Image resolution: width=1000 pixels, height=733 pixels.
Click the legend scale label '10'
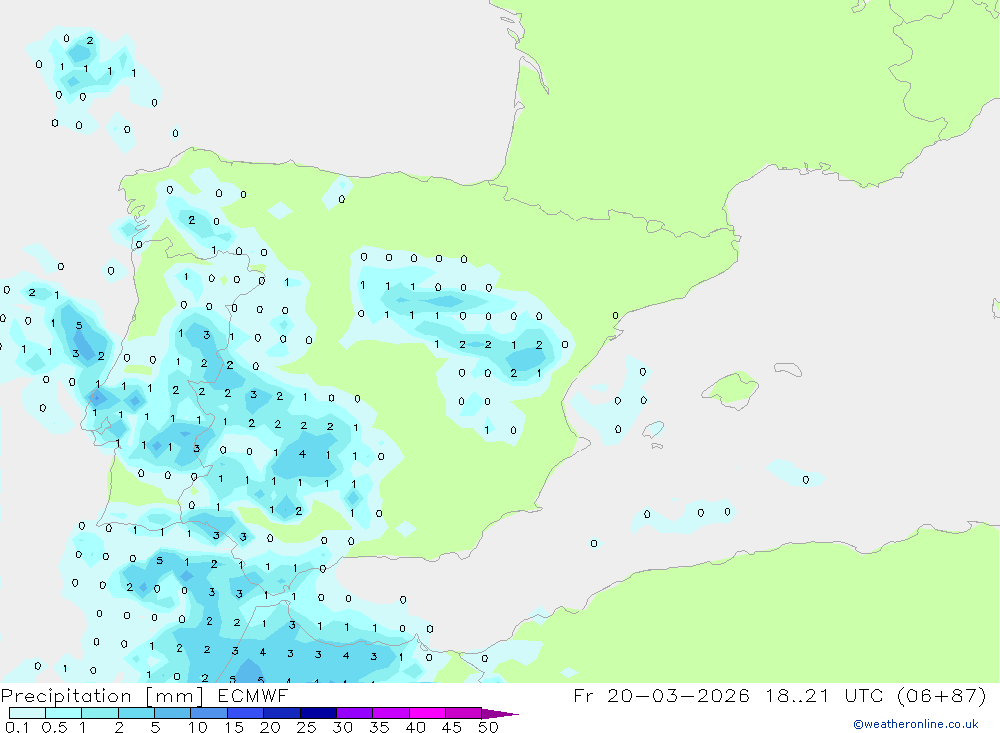pos(198,727)
